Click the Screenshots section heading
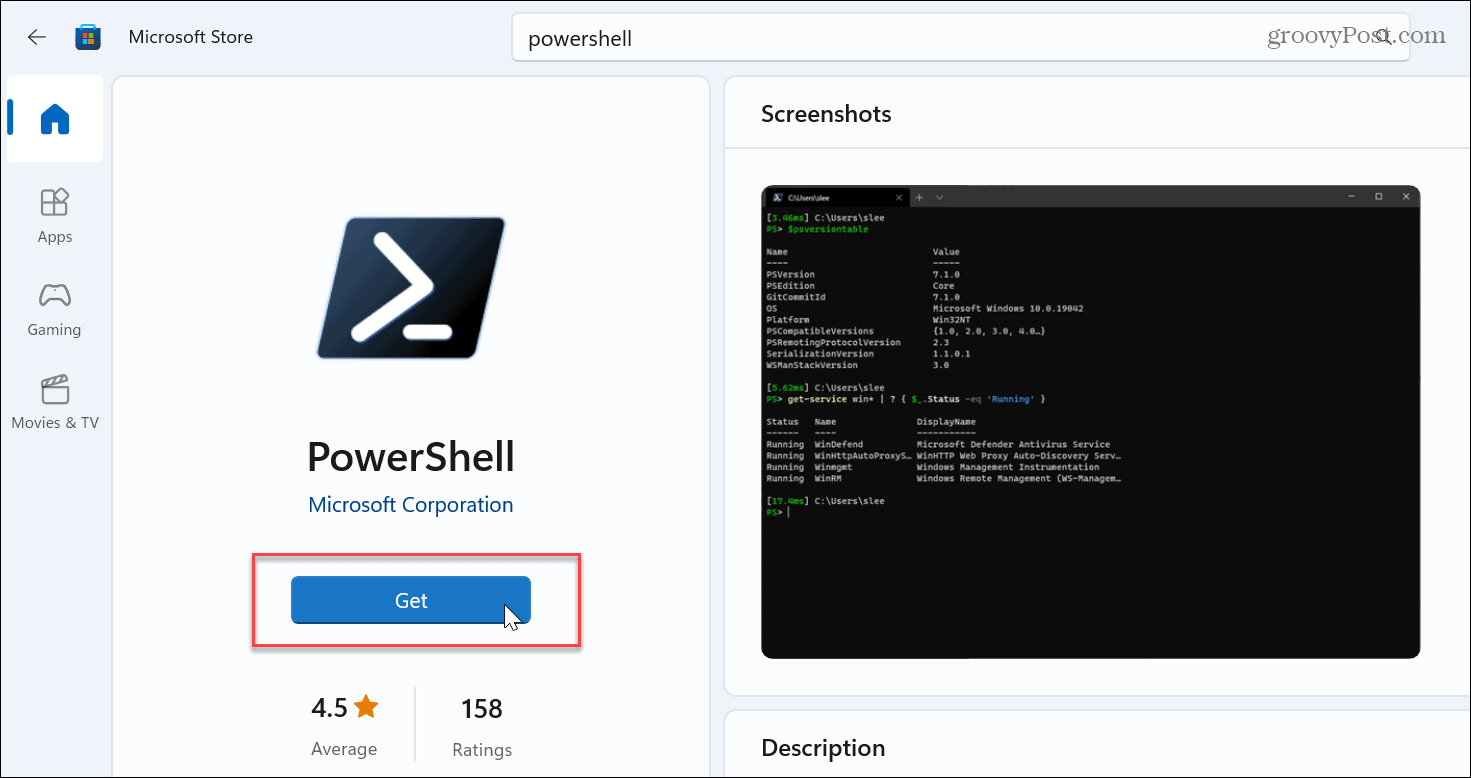Image resolution: width=1471 pixels, height=778 pixels. point(826,114)
